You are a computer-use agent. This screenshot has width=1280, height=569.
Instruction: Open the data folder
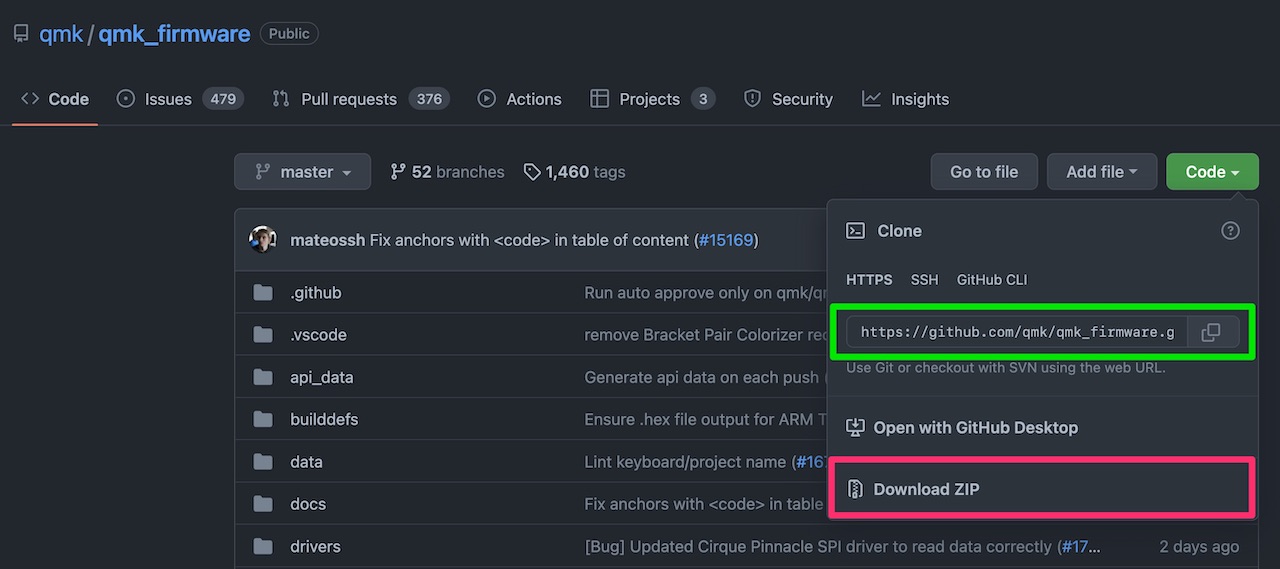click(x=306, y=462)
